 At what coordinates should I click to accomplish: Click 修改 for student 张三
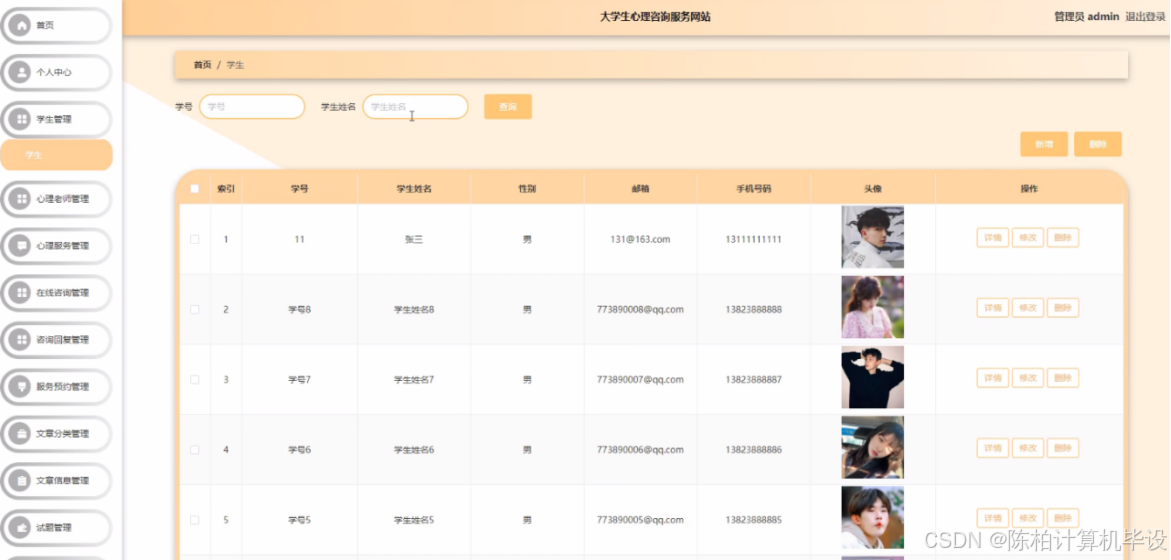coord(1028,237)
